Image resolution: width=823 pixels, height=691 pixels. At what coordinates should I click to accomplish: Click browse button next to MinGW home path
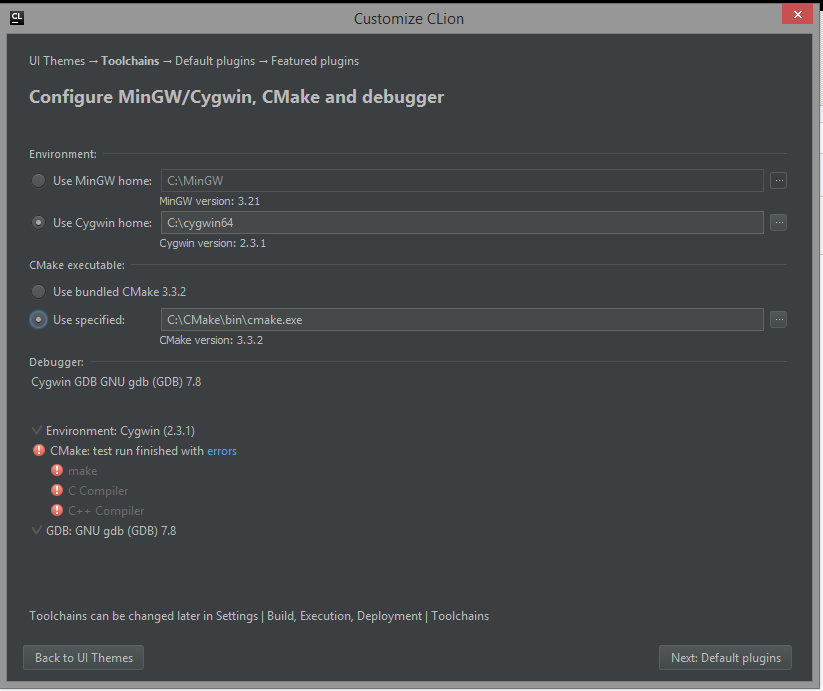click(x=779, y=181)
